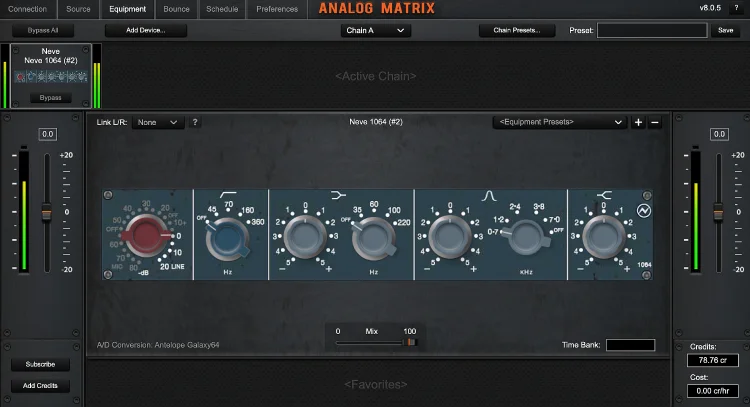Click the minus icon beside Equipment Presets

[x=655, y=122]
